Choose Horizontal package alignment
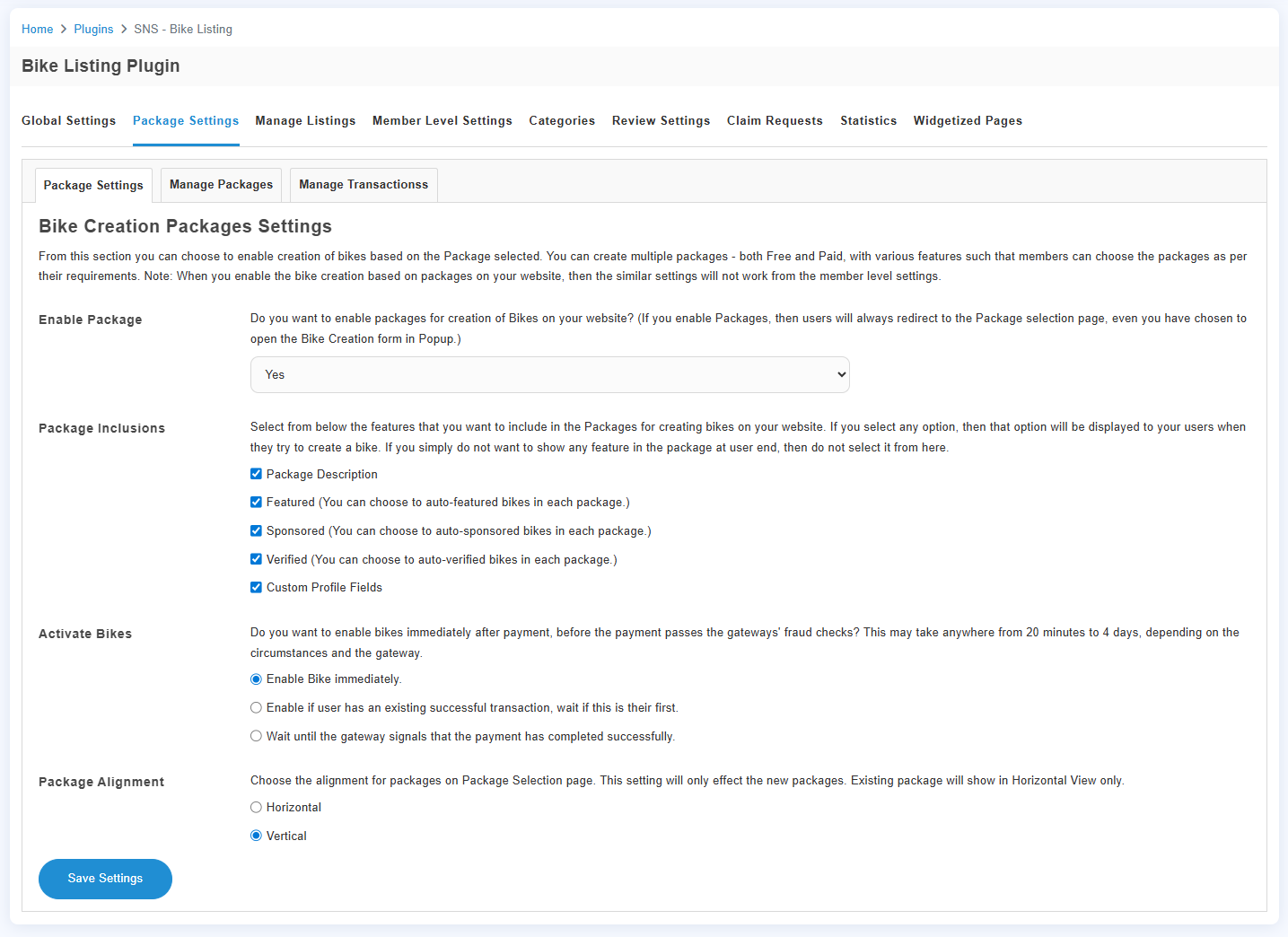The height and width of the screenshot is (937, 1288). pos(256,808)
